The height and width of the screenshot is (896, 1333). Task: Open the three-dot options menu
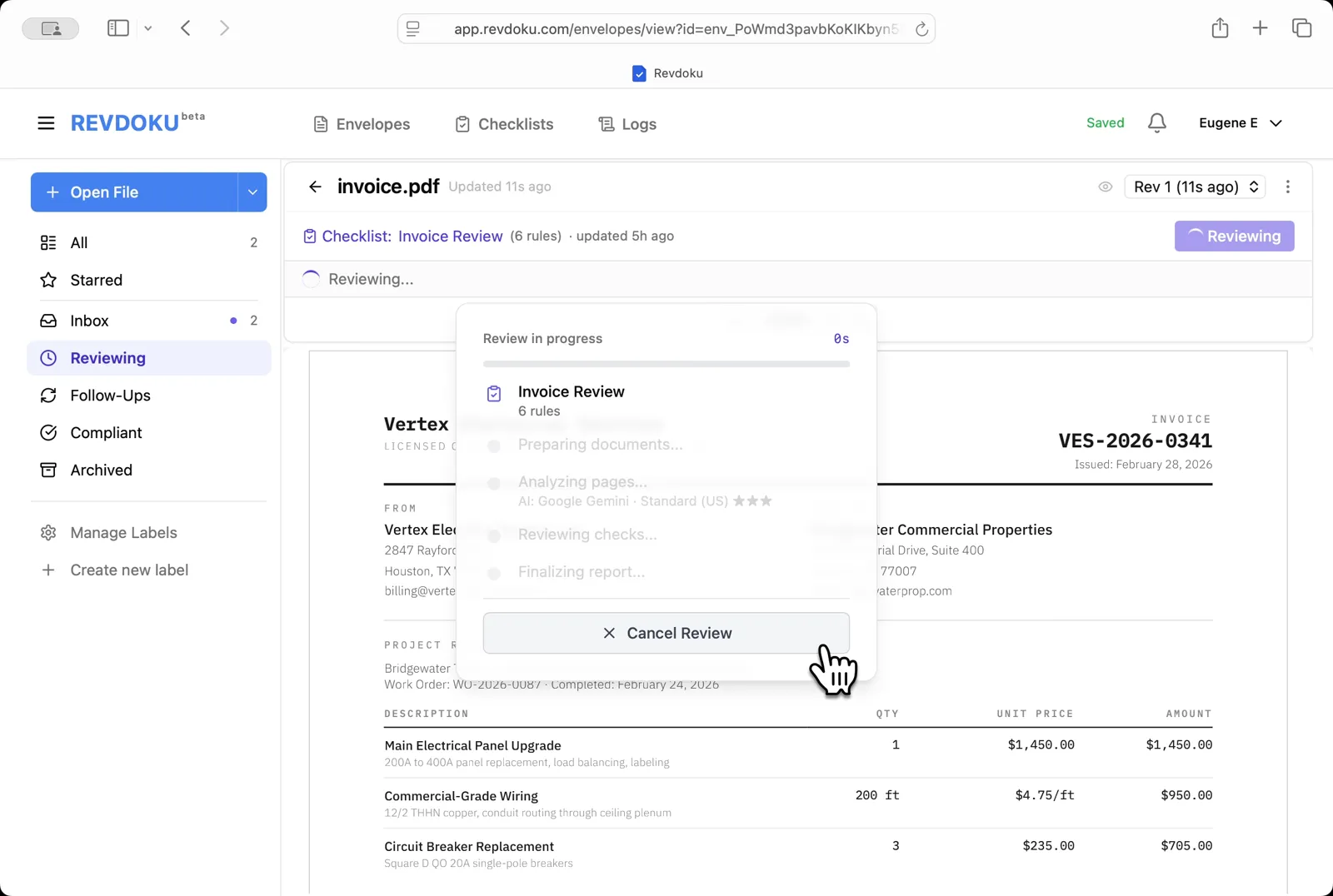point(1287,187)
